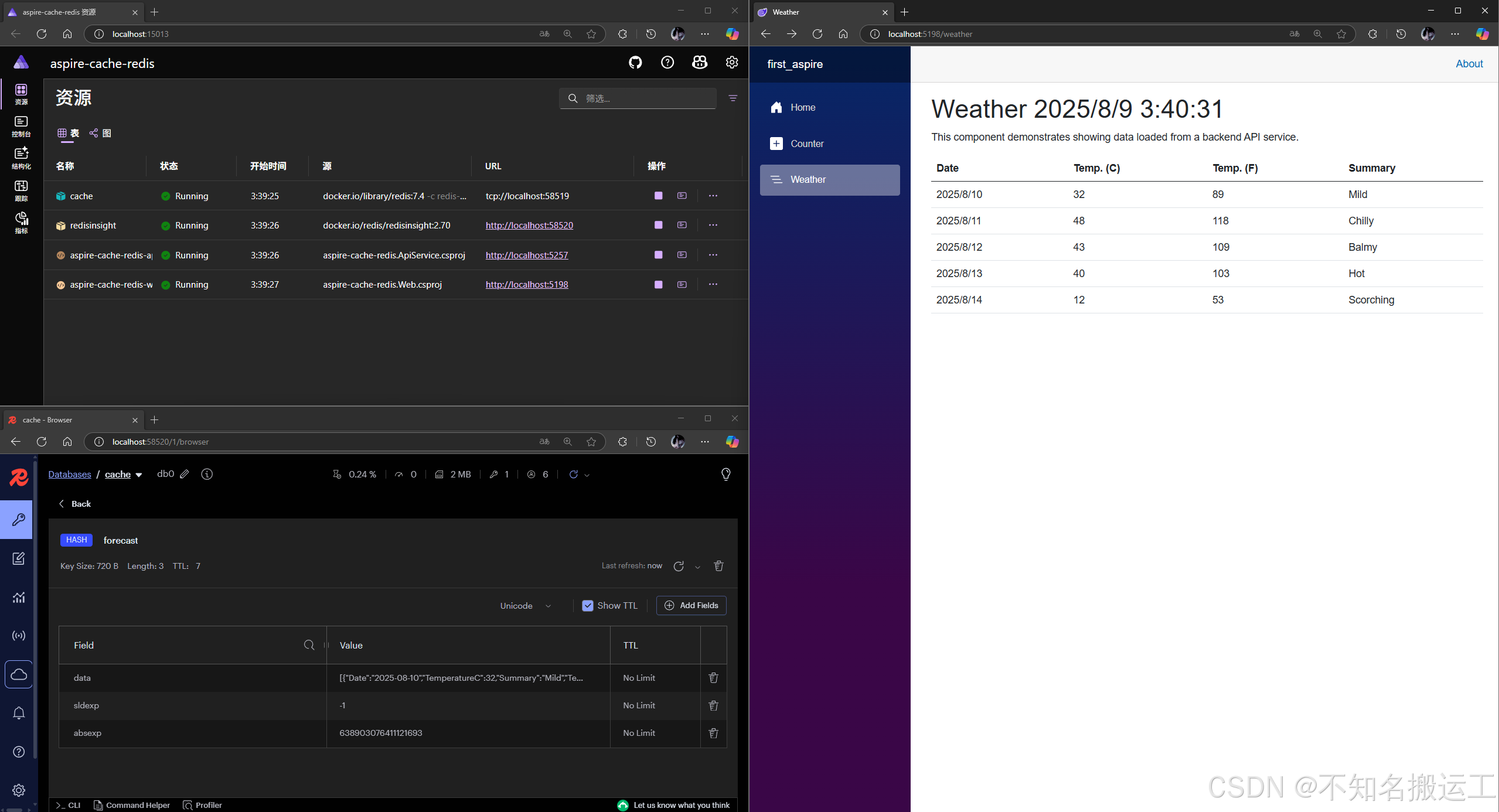Open Command Helper in RedisInsight footer
This screenshot has width=1499, height=812.
[132, 805]
